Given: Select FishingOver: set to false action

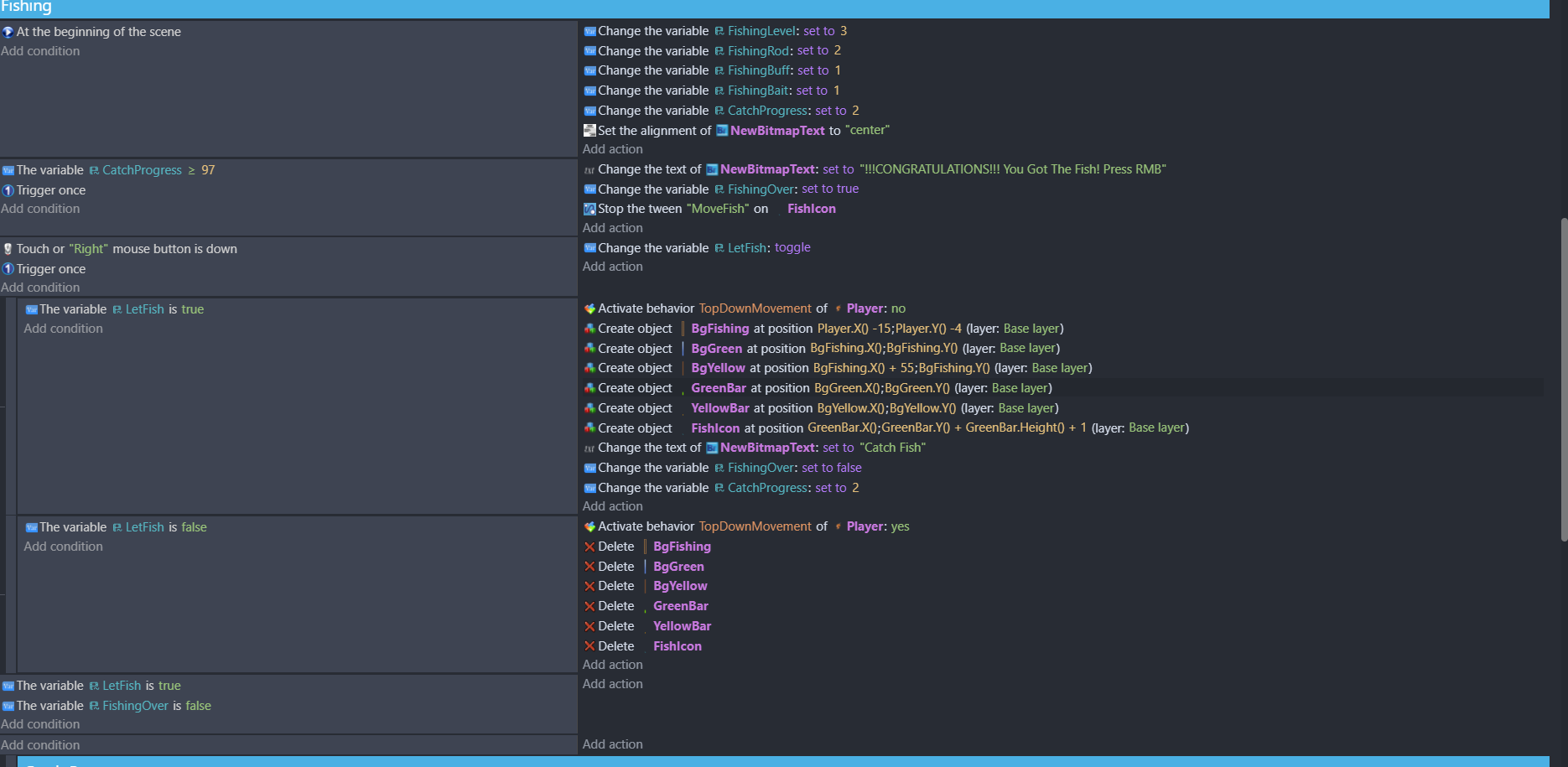Looking at the screenshot, I should (723, 468).
